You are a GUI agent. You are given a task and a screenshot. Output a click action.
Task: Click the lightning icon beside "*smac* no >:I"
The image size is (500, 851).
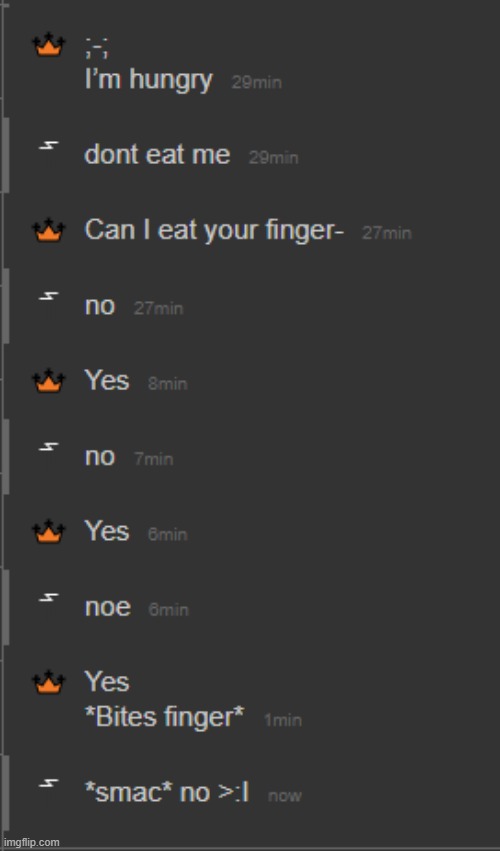(x=49, y=783)
